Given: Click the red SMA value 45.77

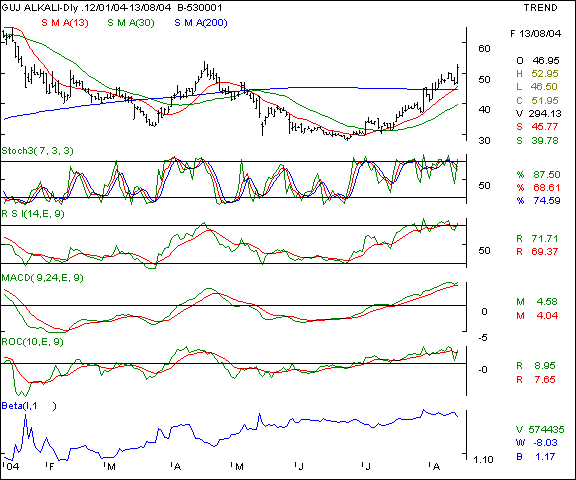Looking at the screenshot, I should (545, 127).
